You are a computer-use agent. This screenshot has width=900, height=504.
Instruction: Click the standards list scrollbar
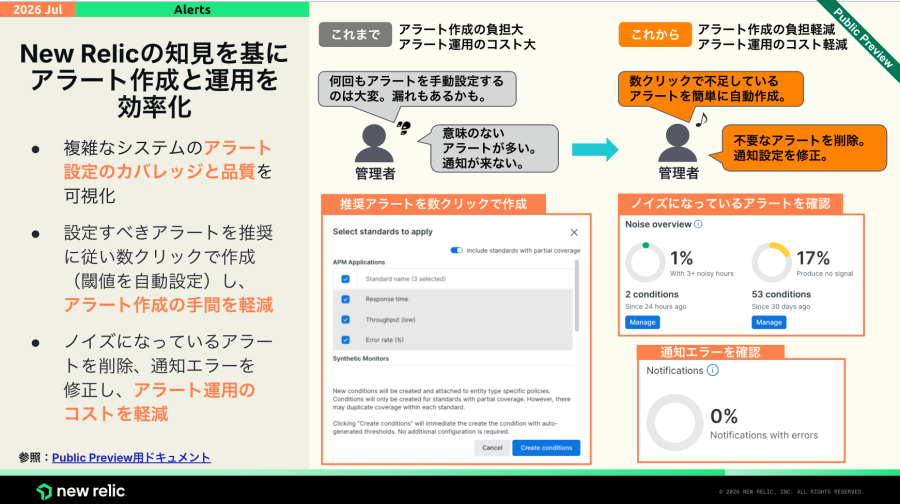[x=576, y=296]
